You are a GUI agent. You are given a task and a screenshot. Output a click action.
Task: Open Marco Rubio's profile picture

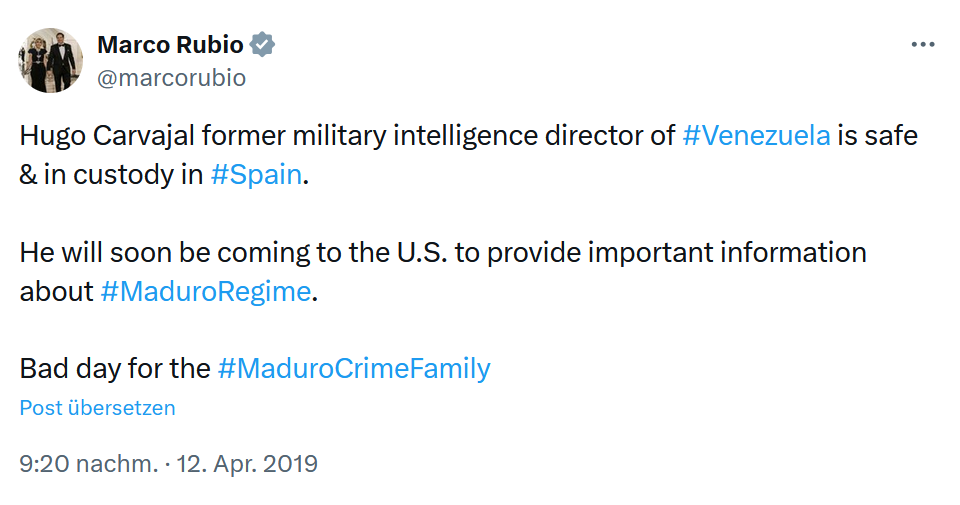click(50, 61)
